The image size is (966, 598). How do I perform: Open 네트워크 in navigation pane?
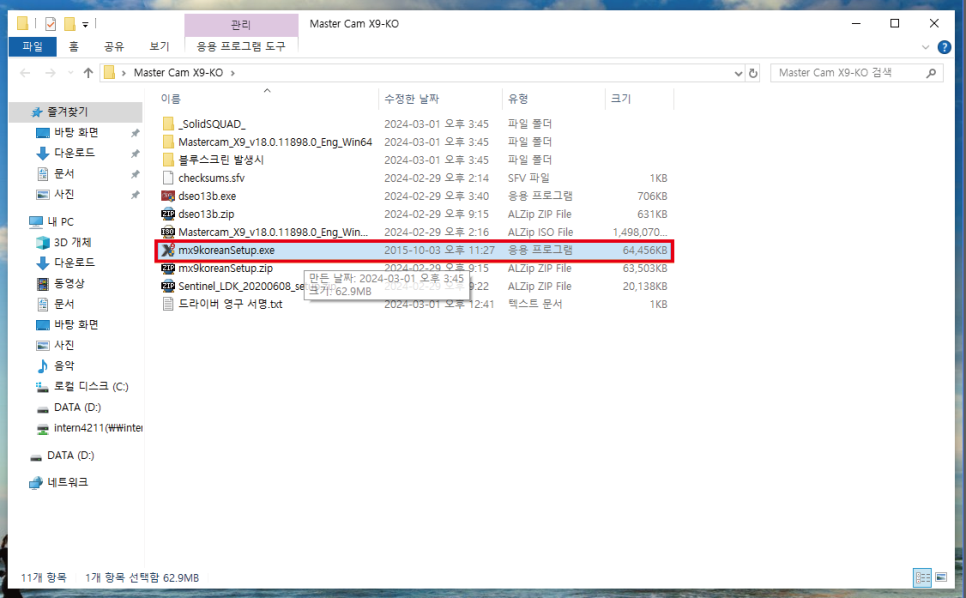click(x=67, y=482)
